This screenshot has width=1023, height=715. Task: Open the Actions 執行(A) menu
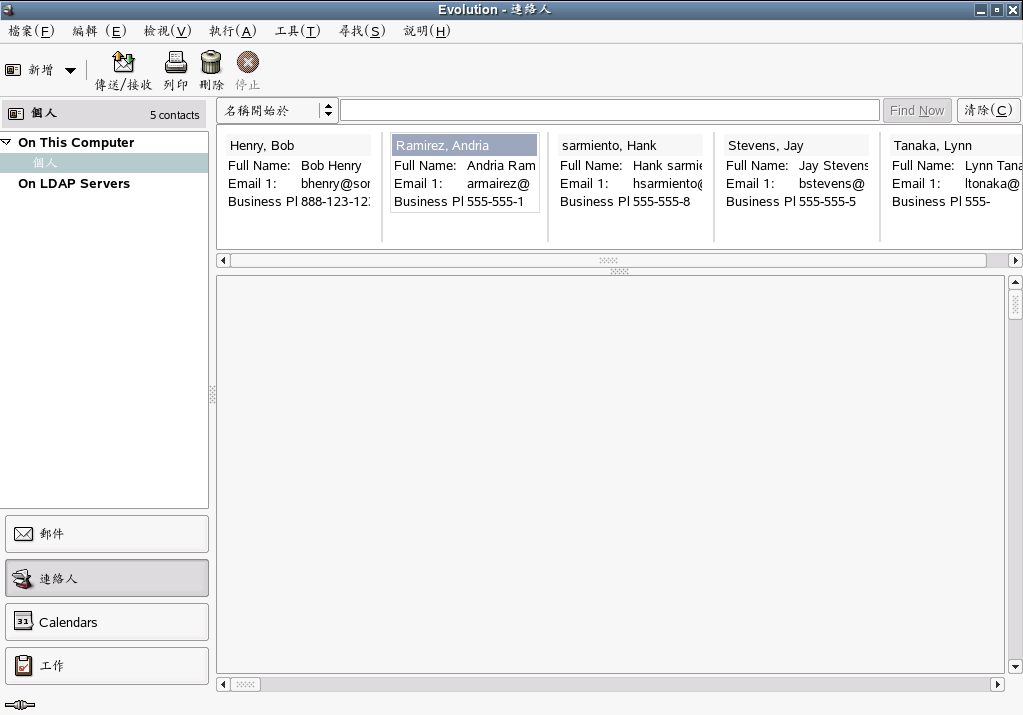click(232, 31)
